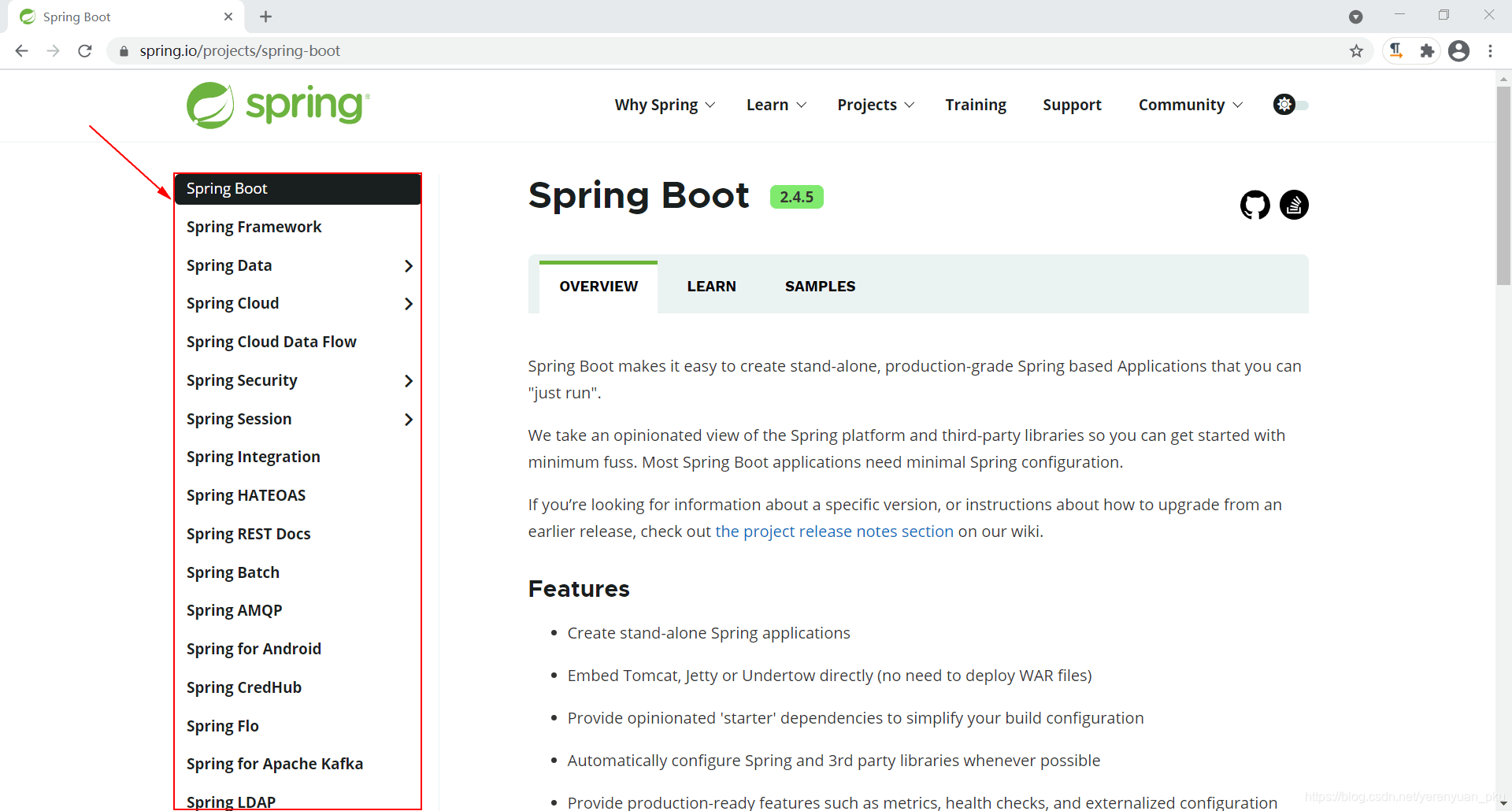
Task: Open the Training nav item
Action: [x=976, y=105]
